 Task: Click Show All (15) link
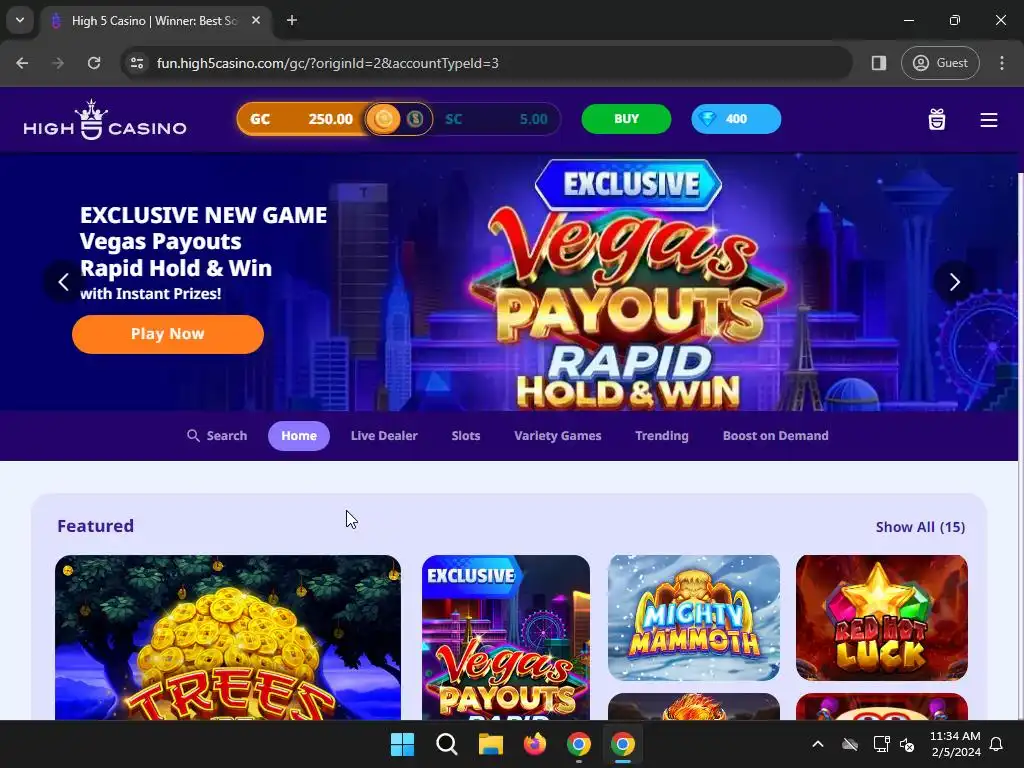click(920, 527)
